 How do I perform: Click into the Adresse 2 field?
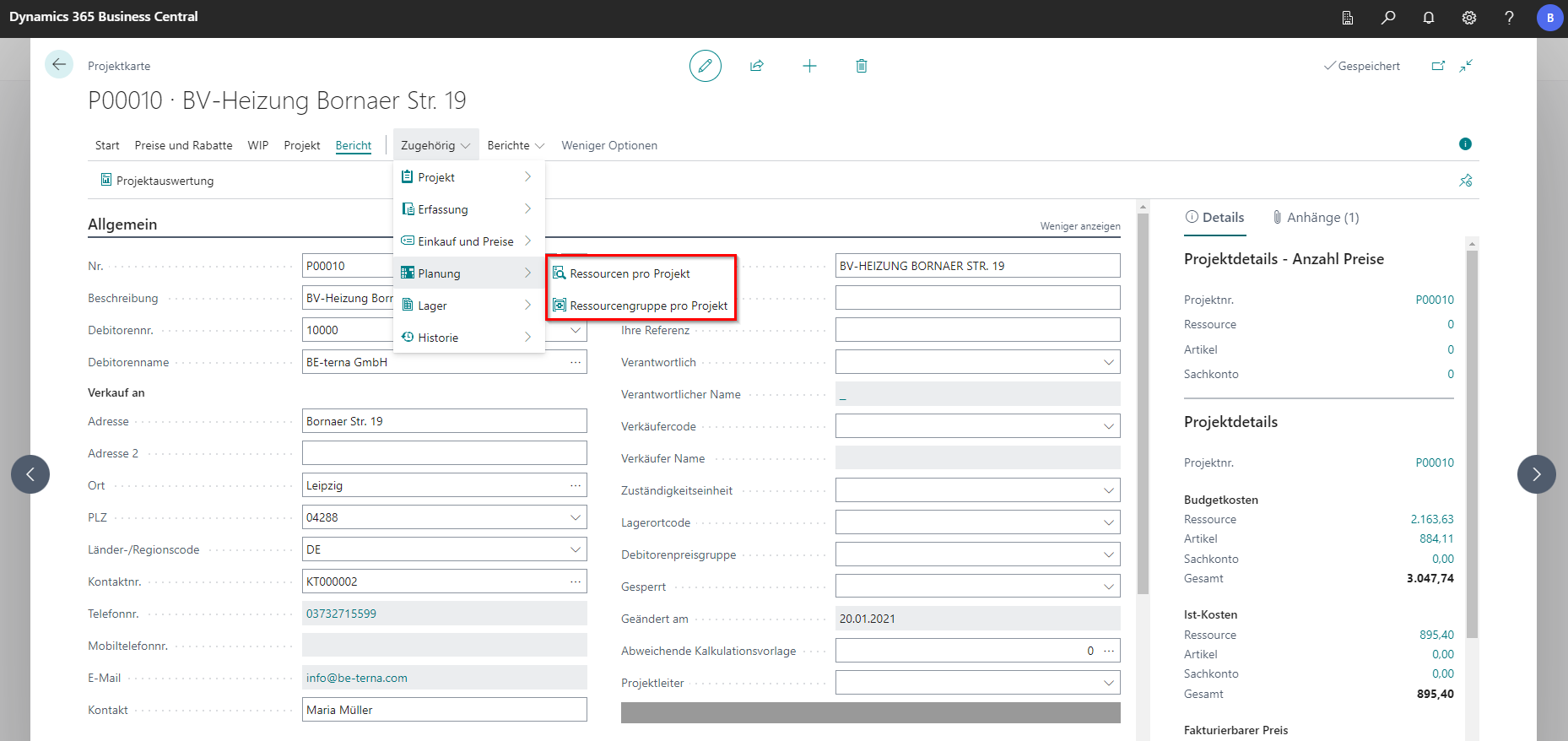444,453
